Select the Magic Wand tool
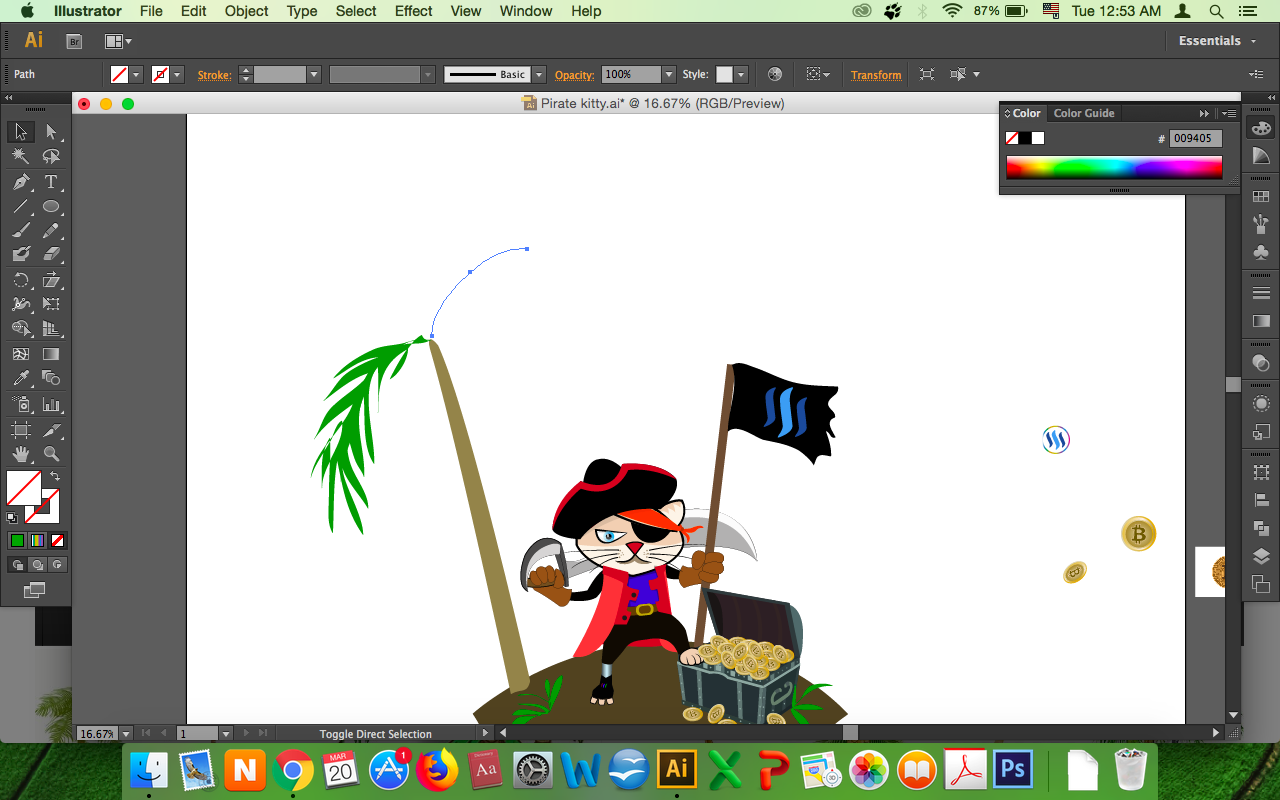This screenshot has width=1280, height=800. click(20, 157)
